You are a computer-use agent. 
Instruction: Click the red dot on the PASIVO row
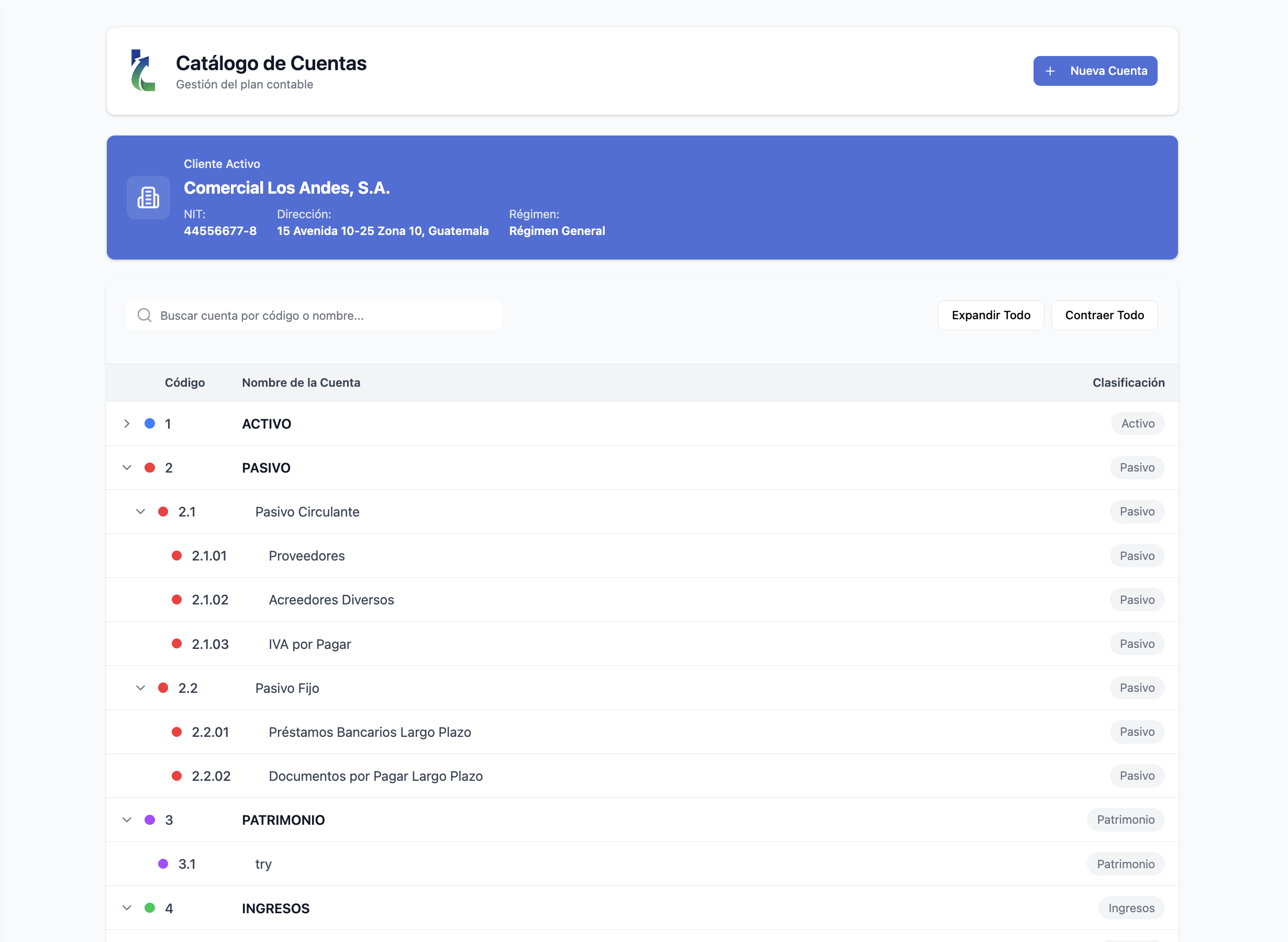150,467
